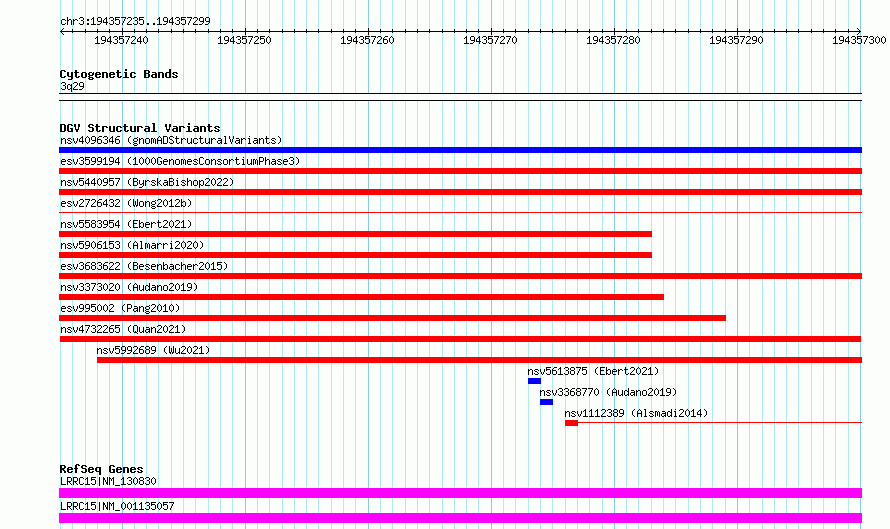The width and height of the screenshot is (890, 529).
Task: Click ruler position 194357260
Action: click(367, 40)
